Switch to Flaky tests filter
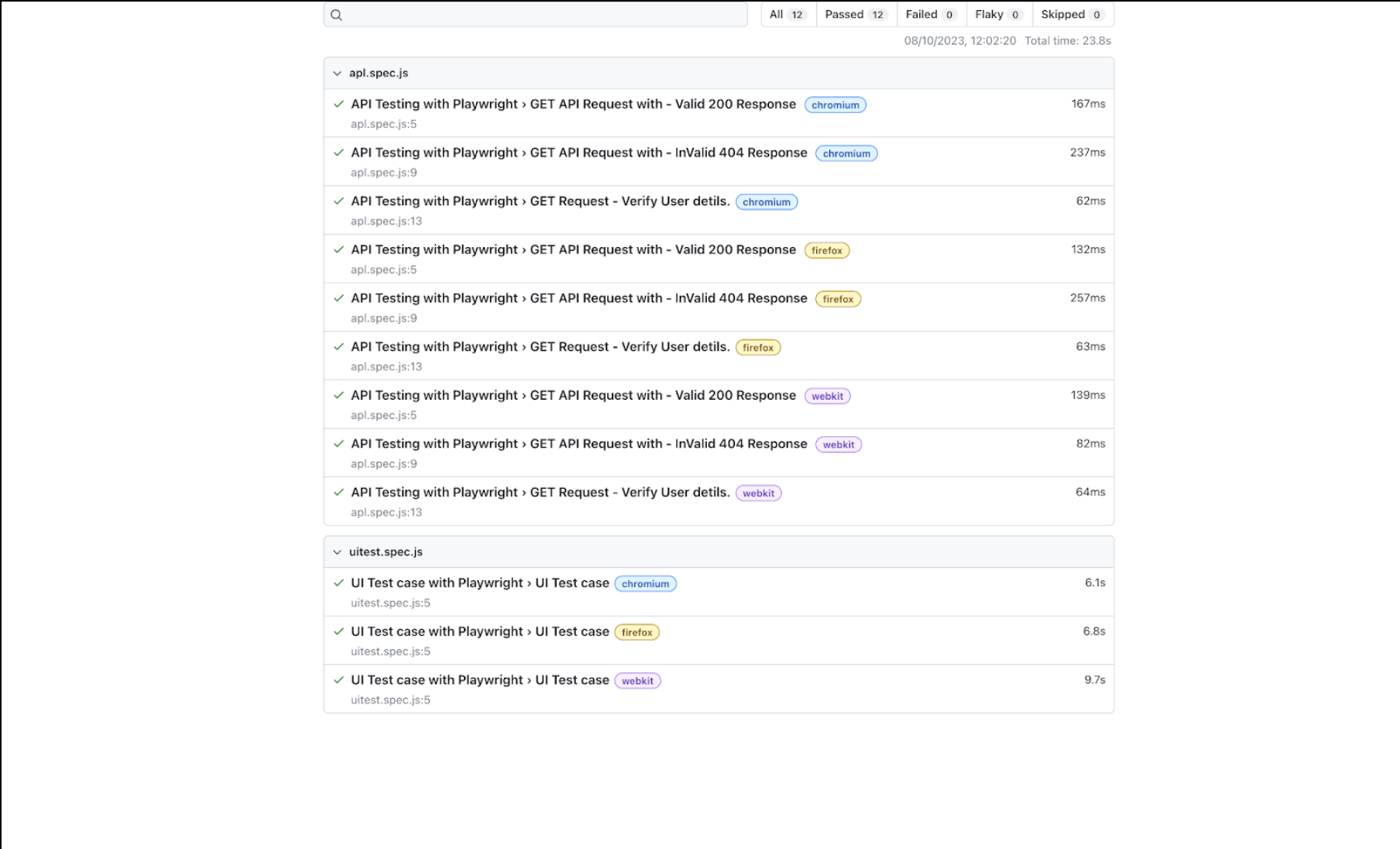 pyautogui.click(x=998, y=15)
